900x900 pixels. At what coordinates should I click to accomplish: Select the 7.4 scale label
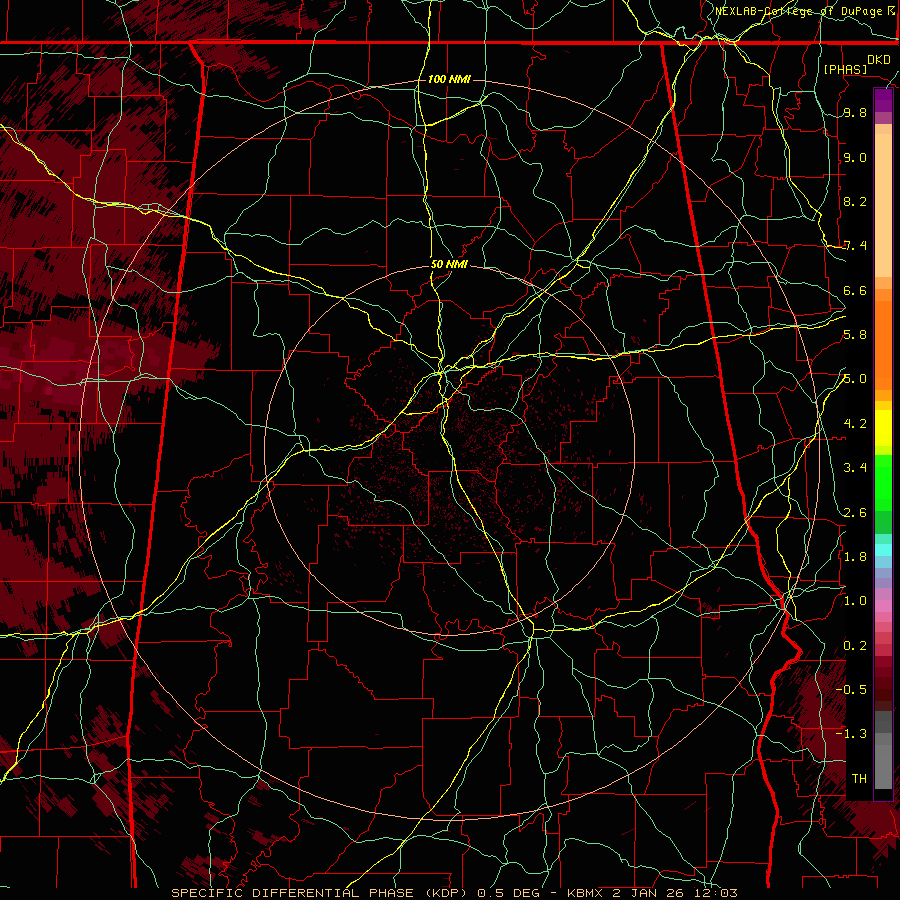[x=855, y=246]
